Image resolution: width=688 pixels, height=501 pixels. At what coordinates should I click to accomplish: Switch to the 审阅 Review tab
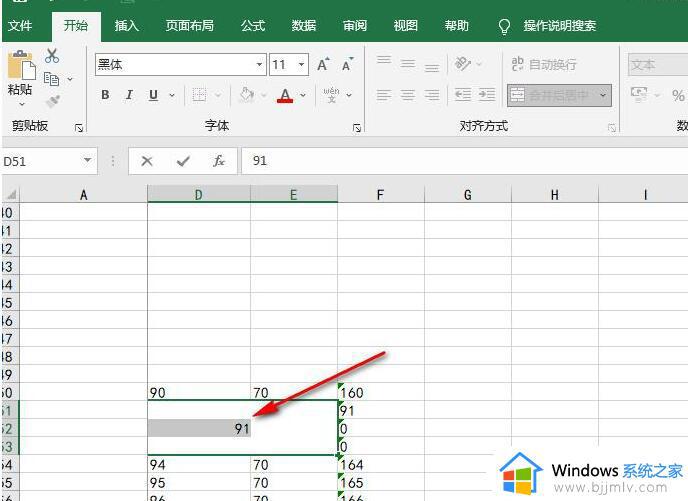(x=355, y=25)
